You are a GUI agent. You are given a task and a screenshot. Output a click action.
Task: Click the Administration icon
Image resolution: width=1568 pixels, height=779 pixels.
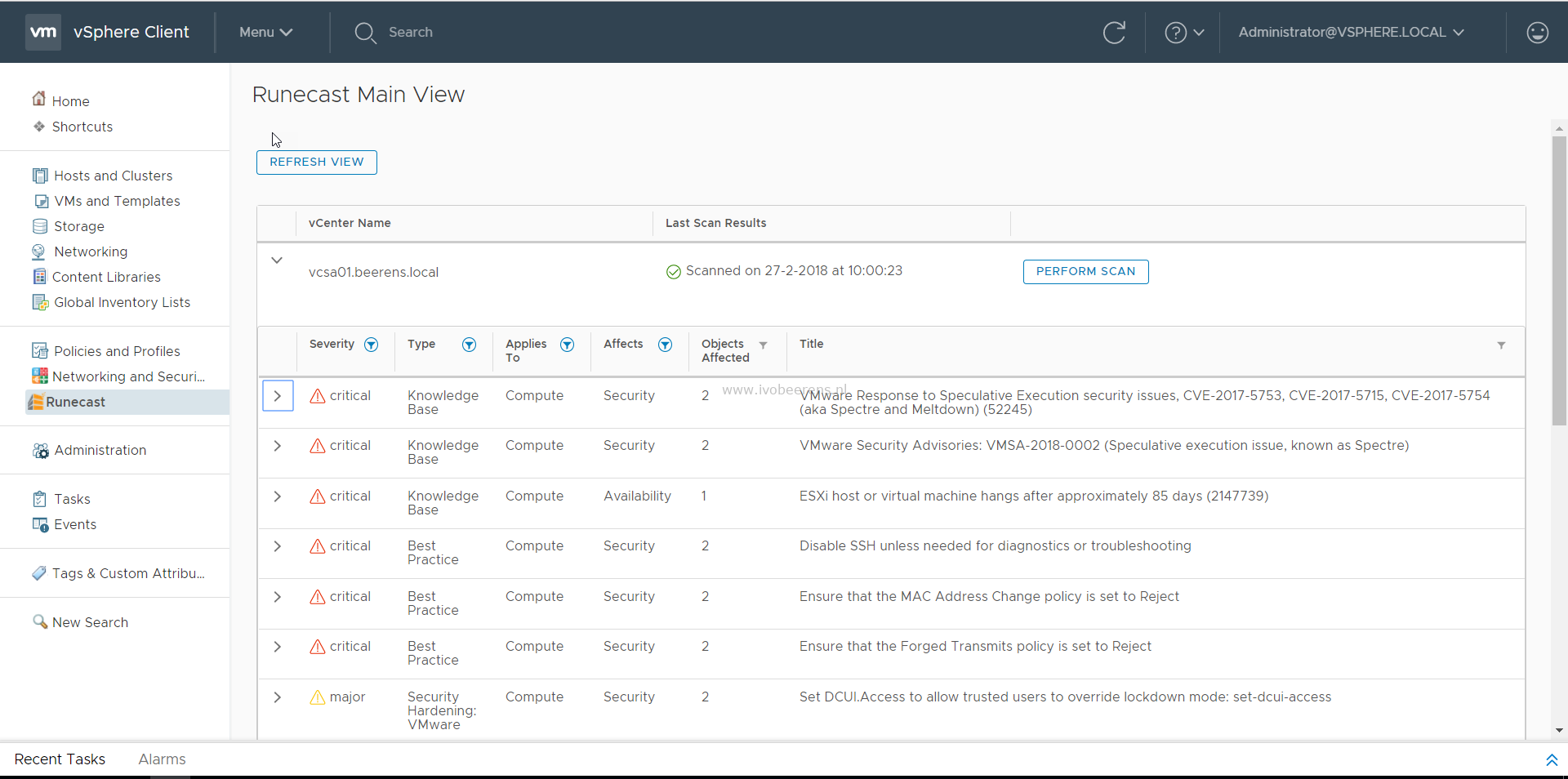[x=40, y=450]
